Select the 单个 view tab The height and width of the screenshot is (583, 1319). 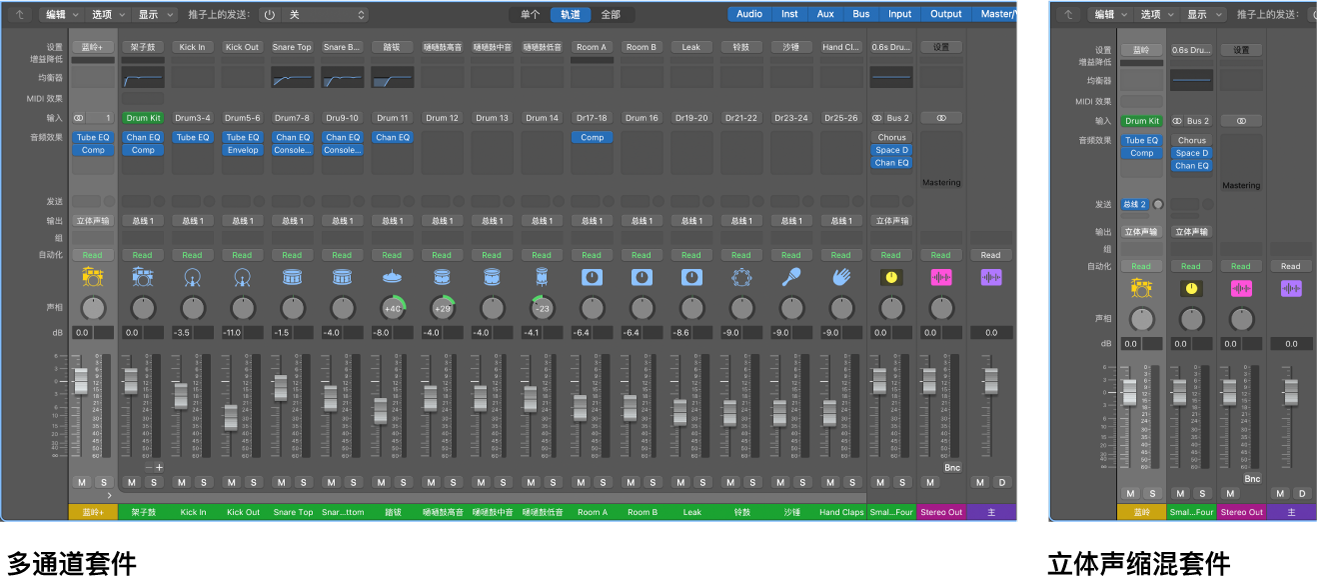[530, 15]
